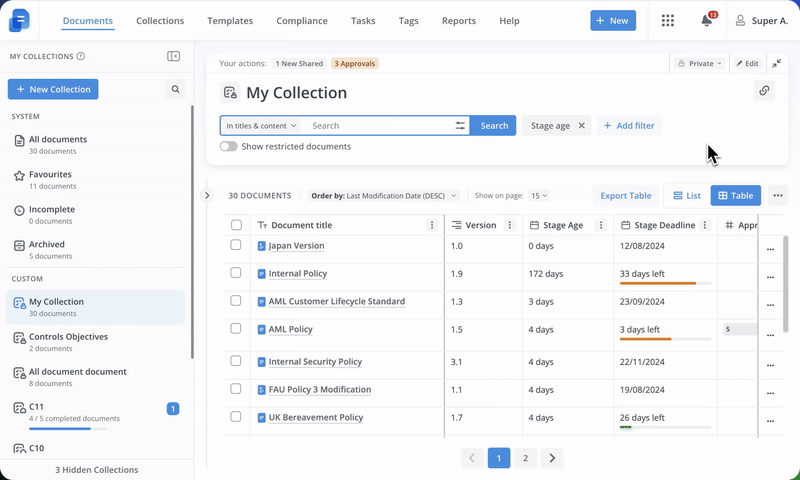This screenshot has width=800, height=480.
Task: Open the Archived collection
Action: pyautogui.click(x=95, y=249)
